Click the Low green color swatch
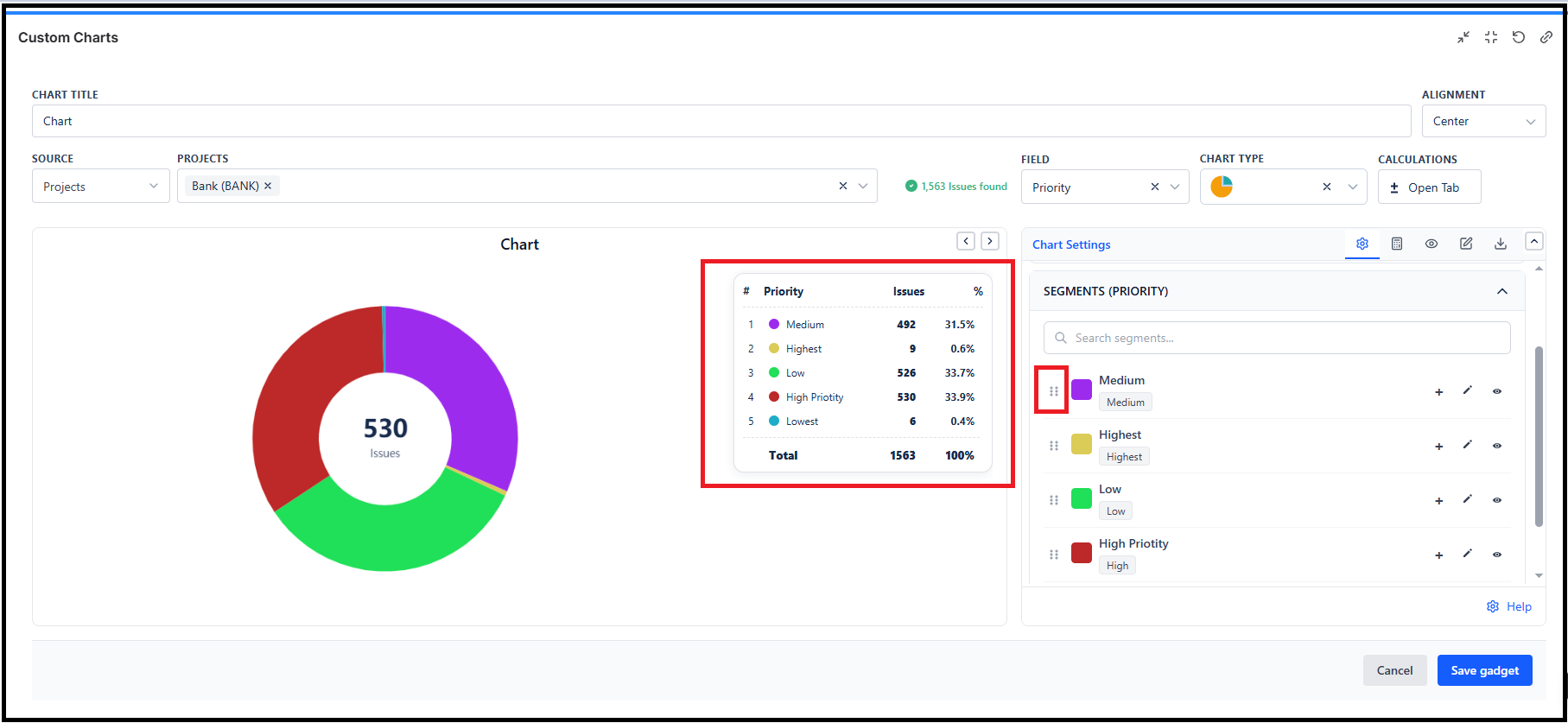1568x723 pixels. click(1082, 498)
